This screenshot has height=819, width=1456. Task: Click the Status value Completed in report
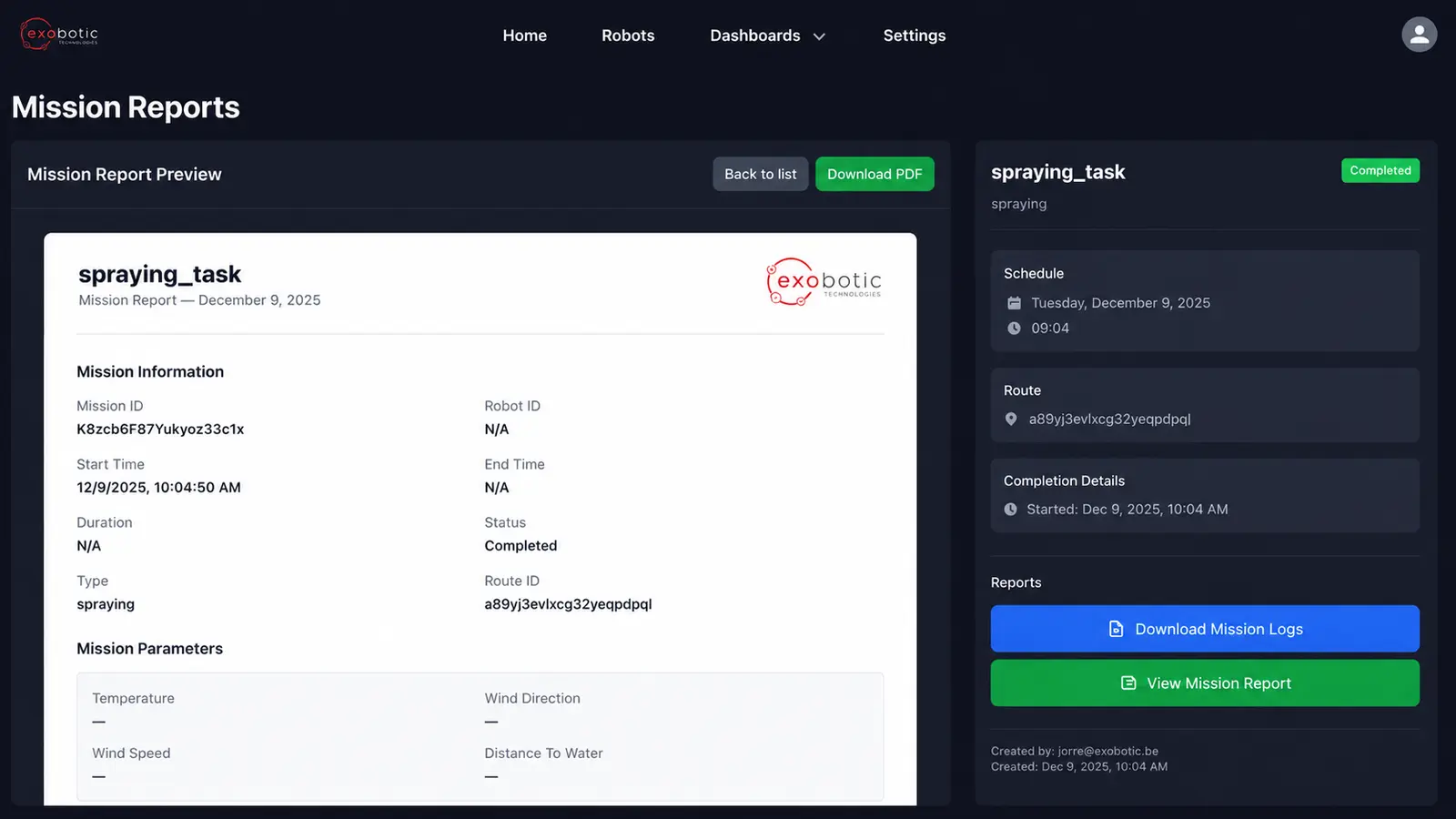(x=521, y=546)
